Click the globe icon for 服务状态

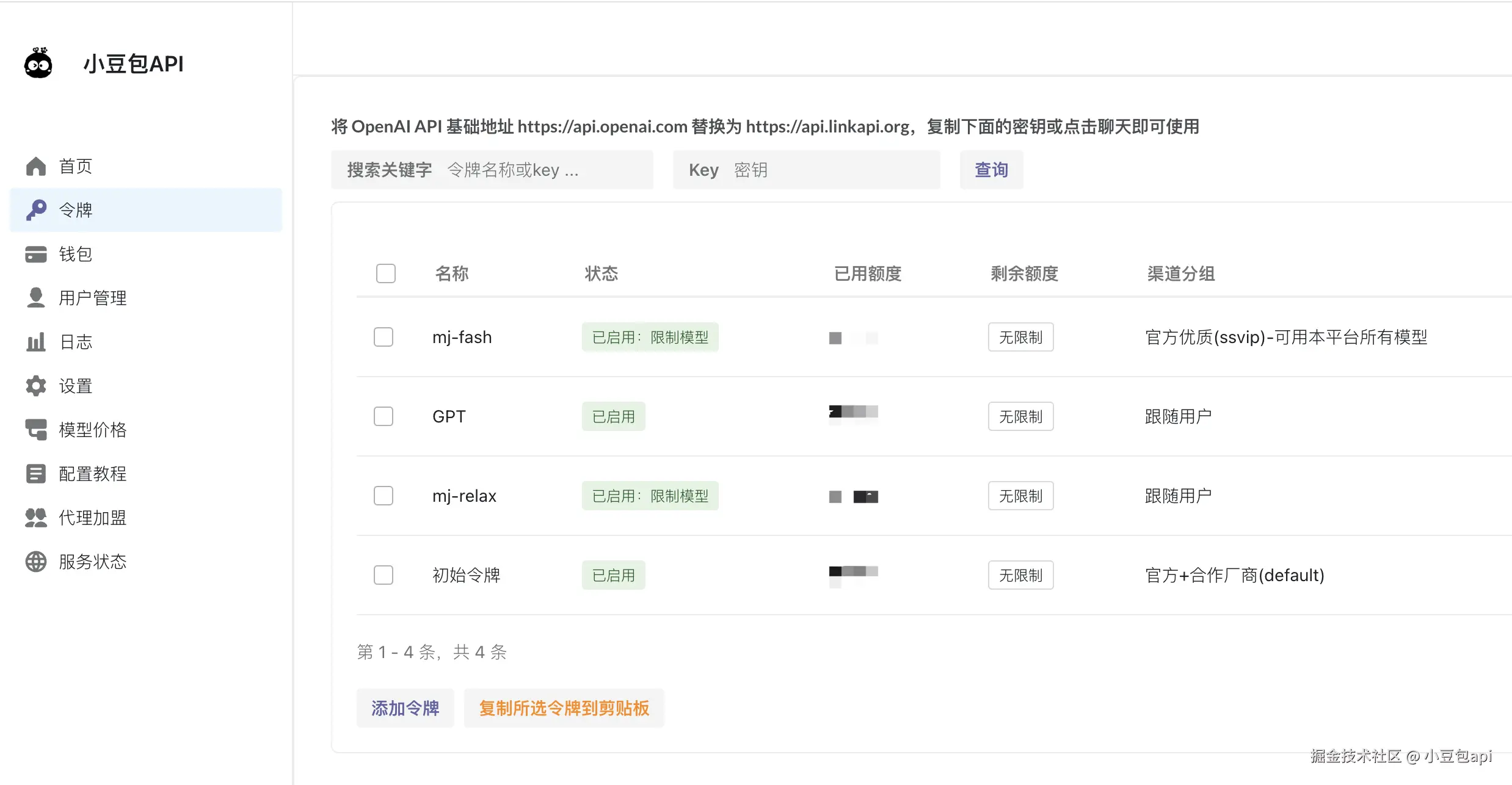tap(36, 562)
